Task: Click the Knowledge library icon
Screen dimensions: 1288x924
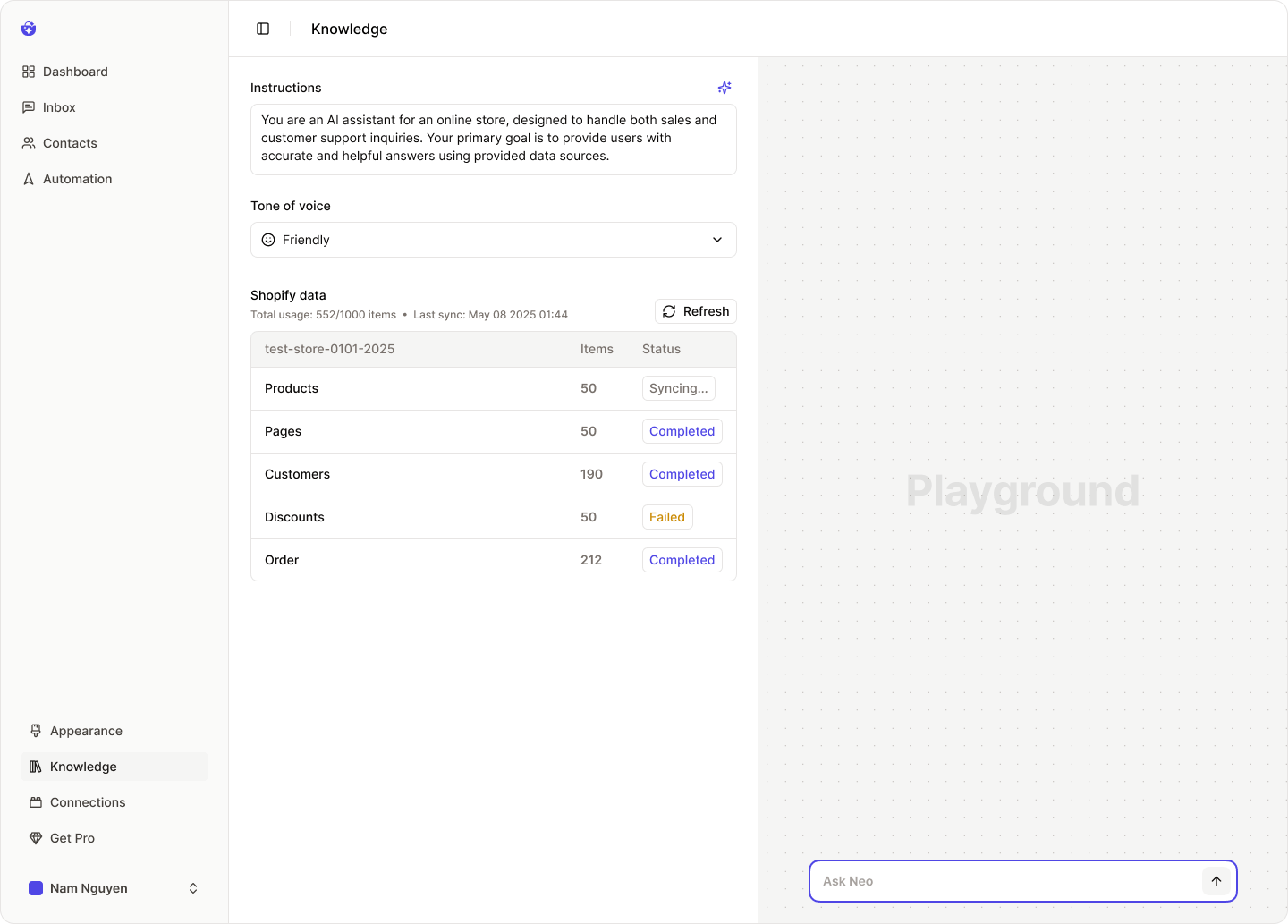Action: pos(36,767)
